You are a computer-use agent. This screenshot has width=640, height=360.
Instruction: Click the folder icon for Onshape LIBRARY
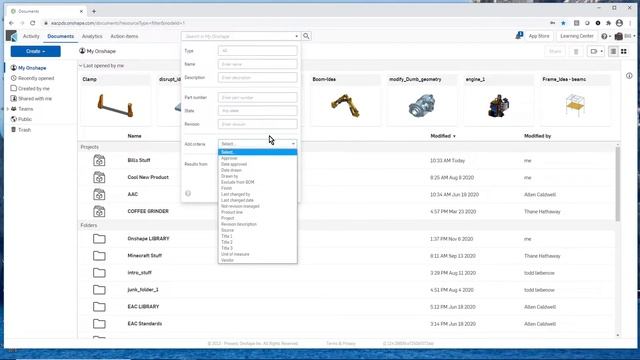(99, 239)
